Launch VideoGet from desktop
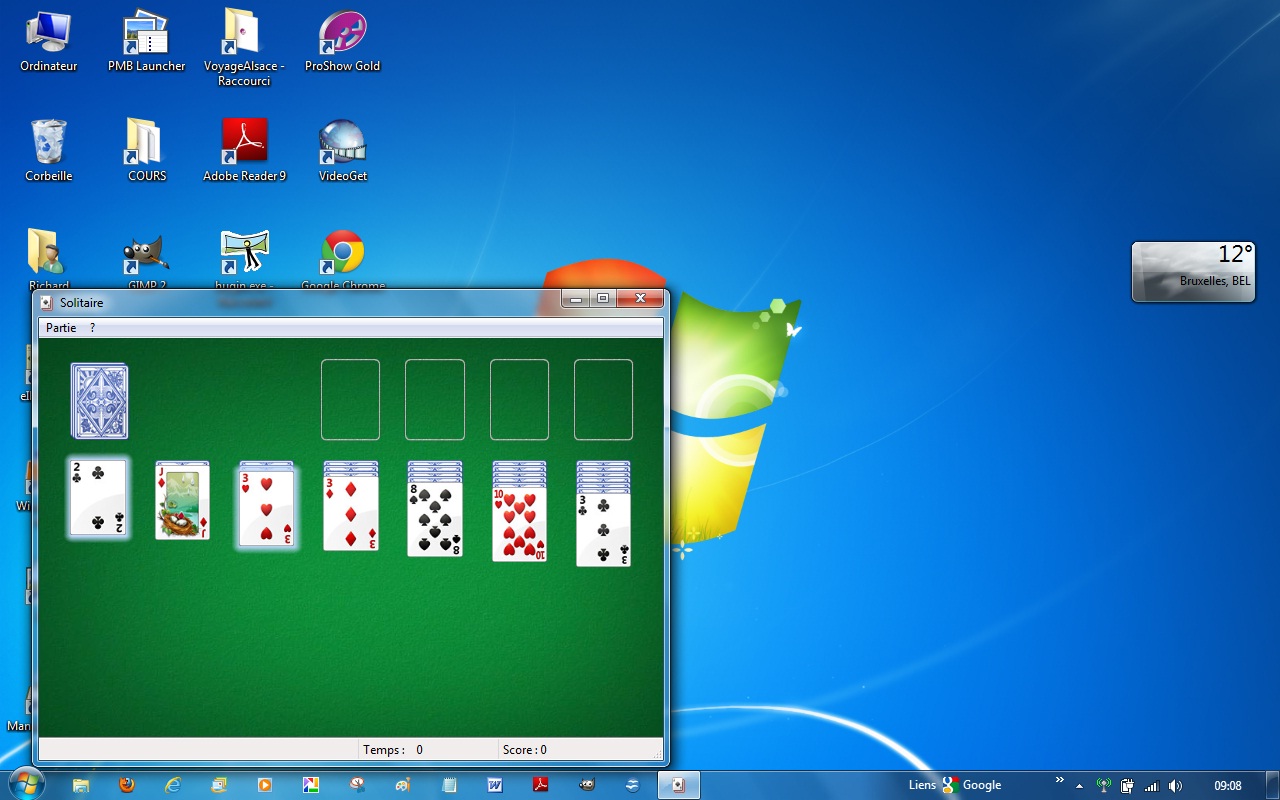 tap(342, 151)
